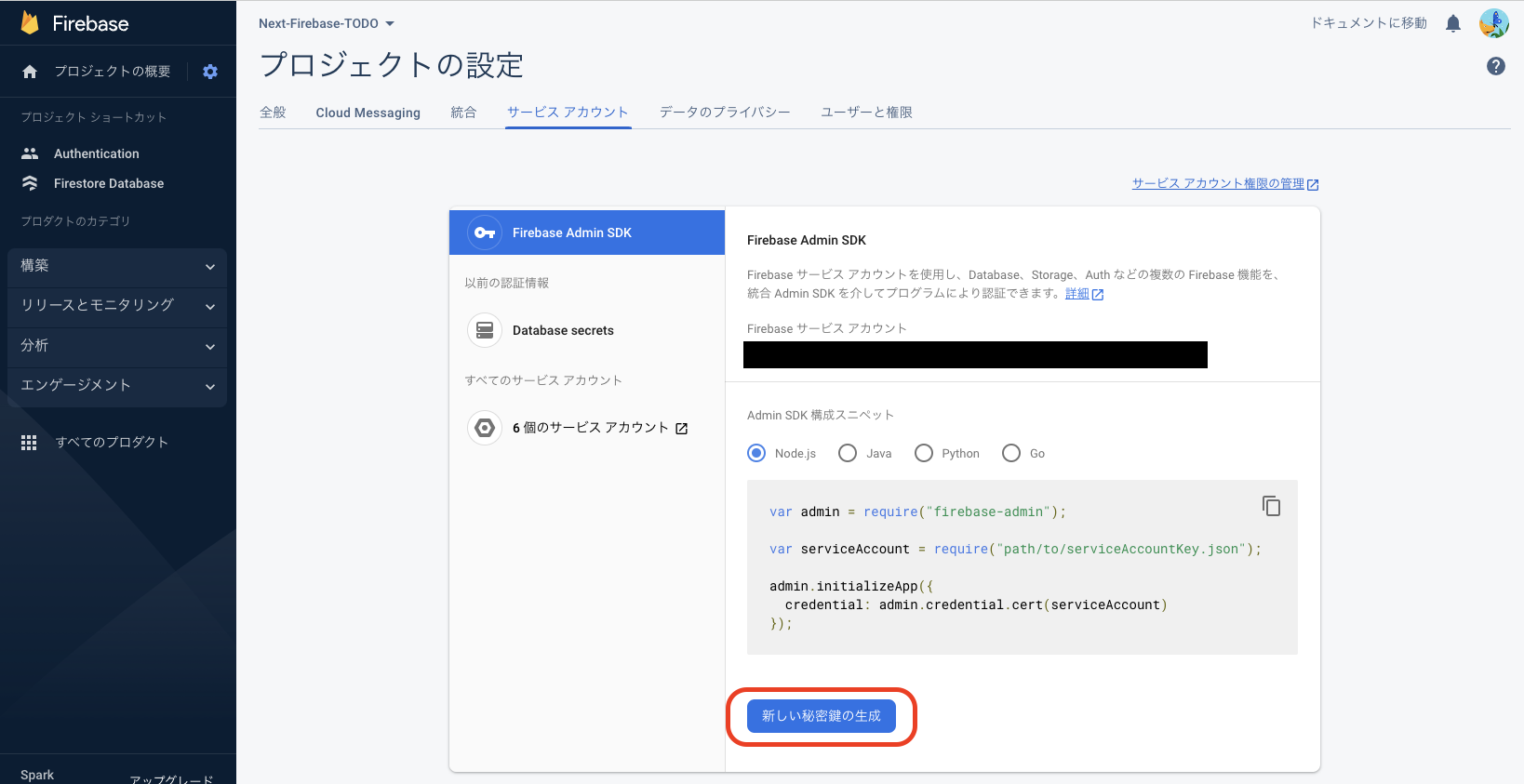The width and height of the screenshot is (1524, 784).
Task: Open 6 個のサービス アカウント item
Action: tap(587, 428)
